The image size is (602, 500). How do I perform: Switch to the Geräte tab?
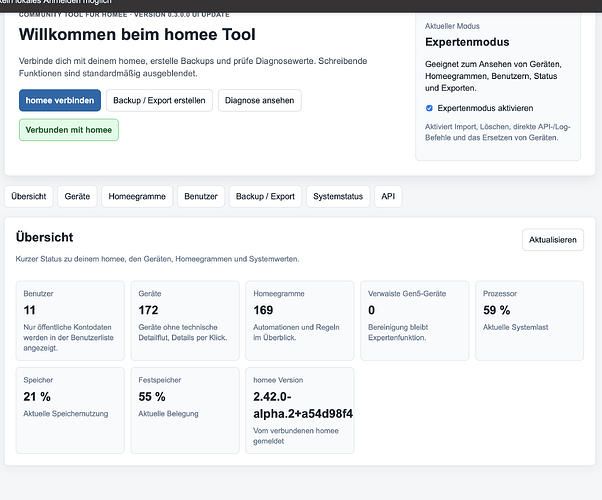pos(77,196)
